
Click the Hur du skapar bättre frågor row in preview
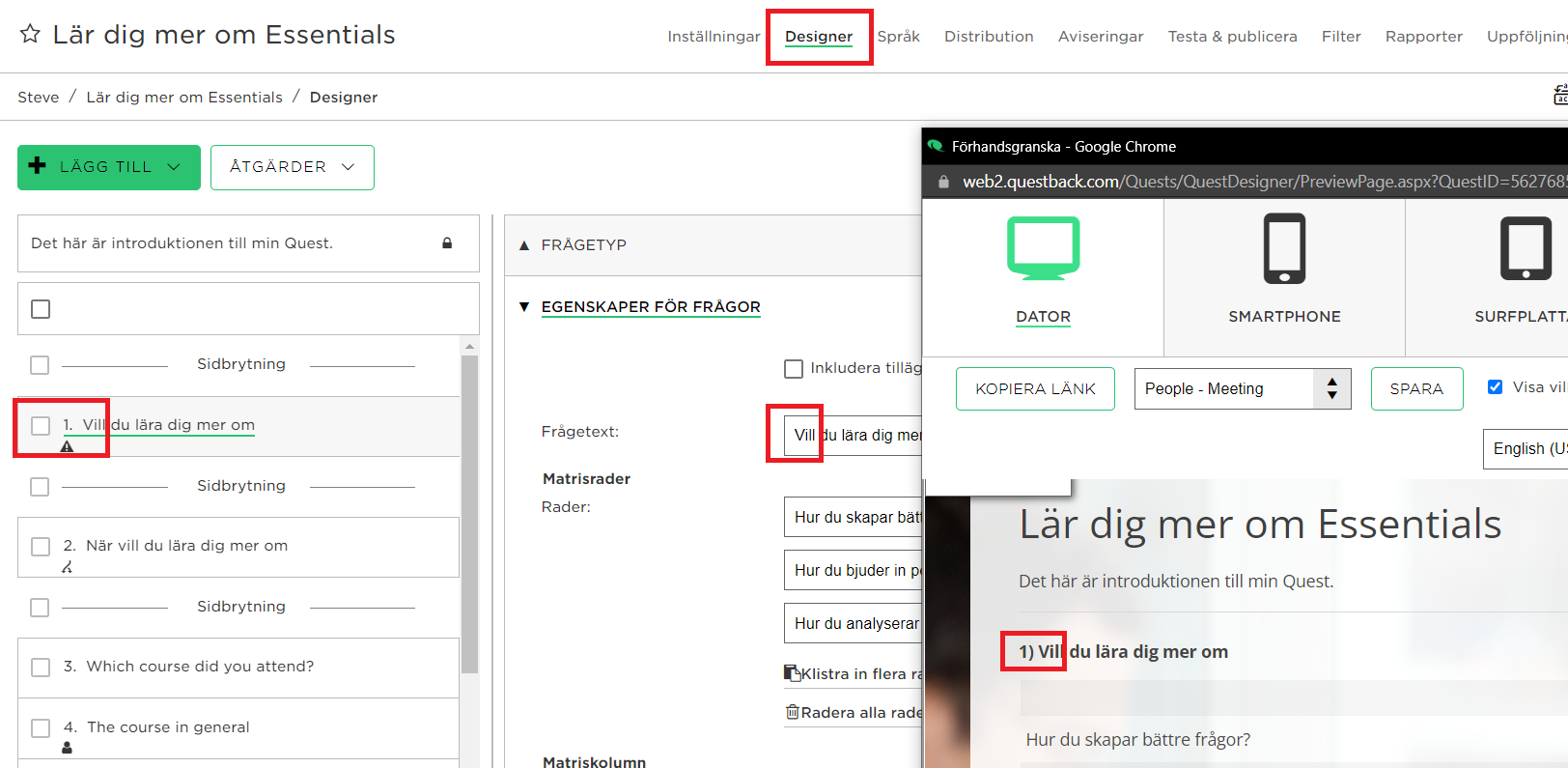(1137, 740)
